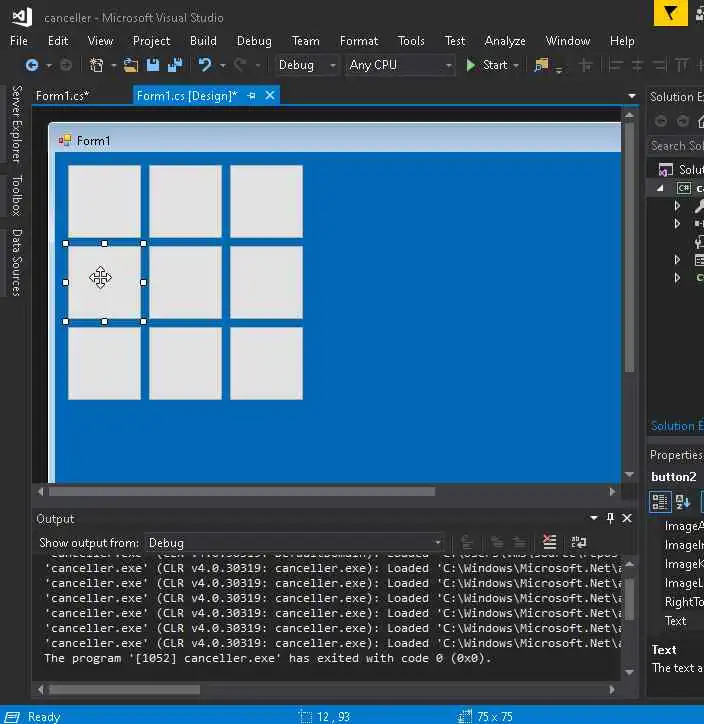Open the yellow feedback filter flag
704x724 pixels.
tap(671, 12)
